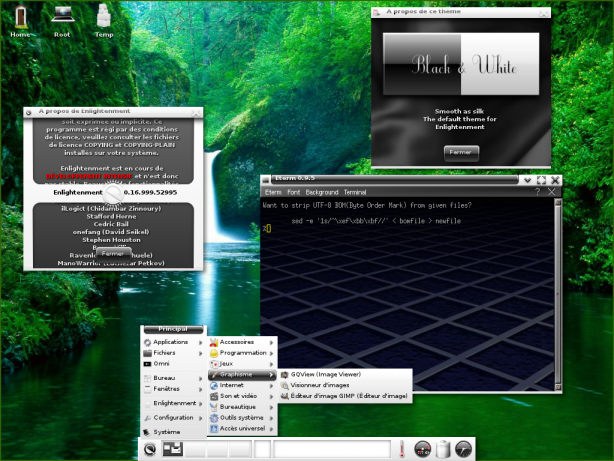614x461 pixels.
Task: Click the CPU frequency gauge on shelf
Action: (422, 450)
